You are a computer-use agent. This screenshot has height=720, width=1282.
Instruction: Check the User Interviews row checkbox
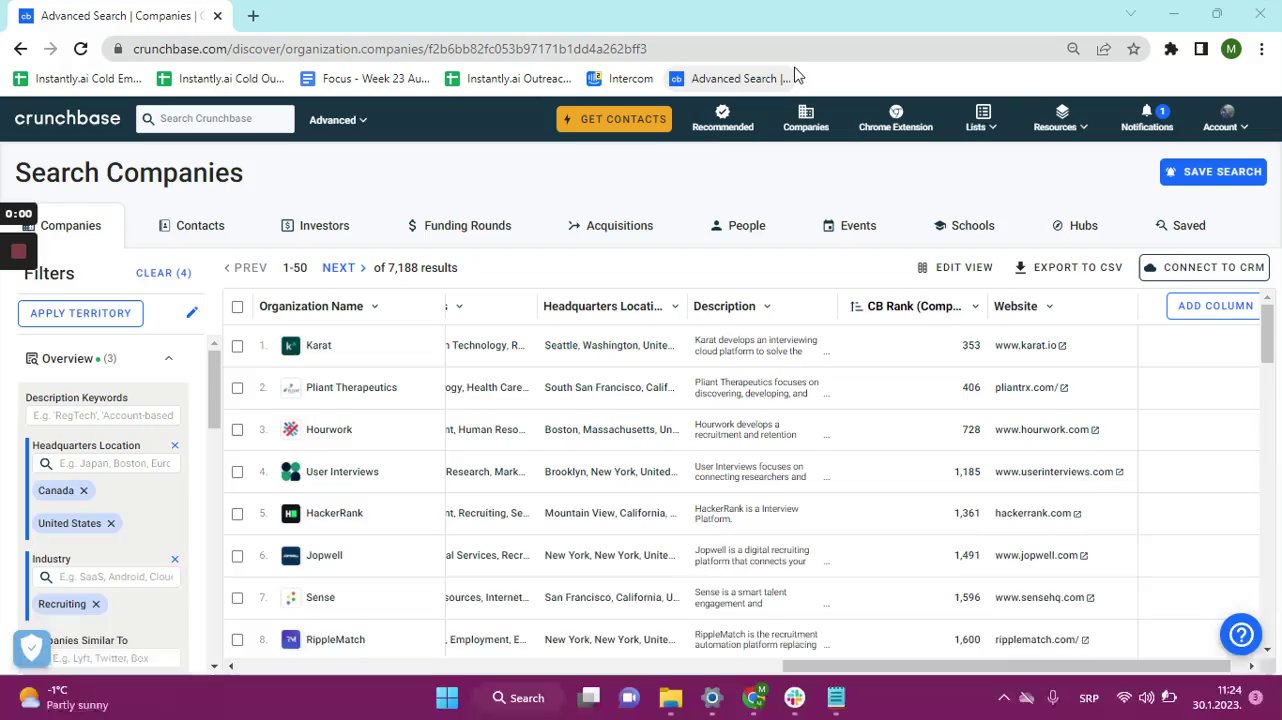pos(237,472)
